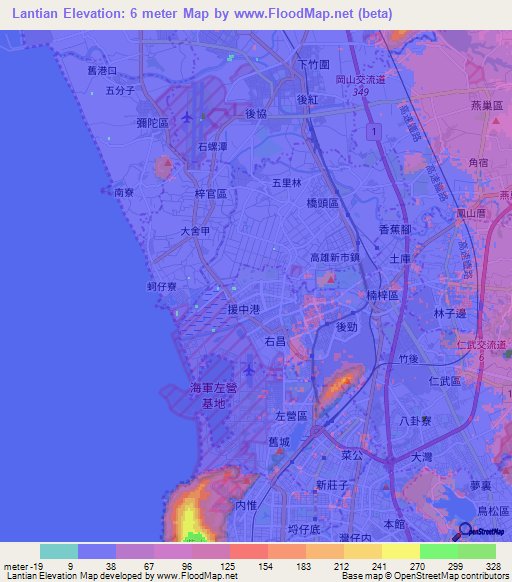Click the 右昌 place label

click(275, 341)
